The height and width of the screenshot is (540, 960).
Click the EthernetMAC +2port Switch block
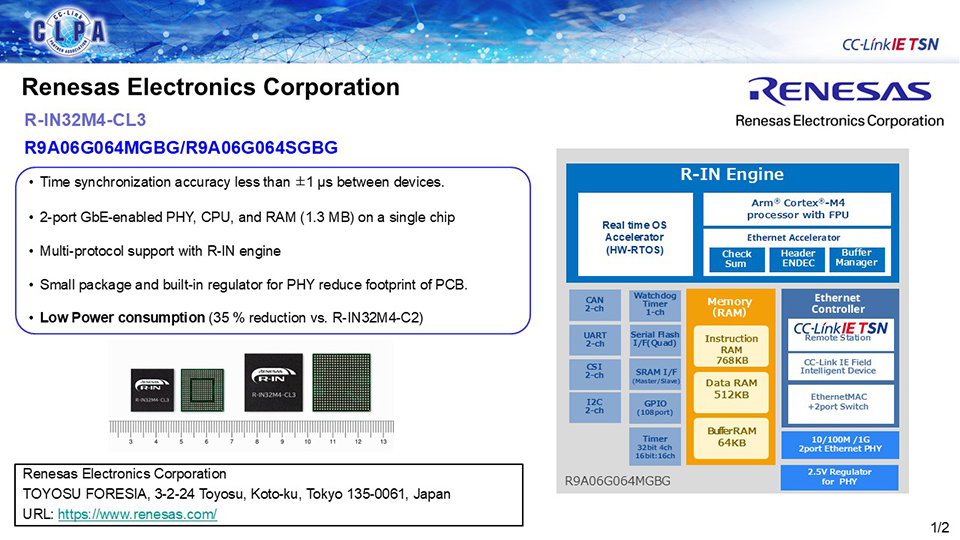click(x=841, y=403)
